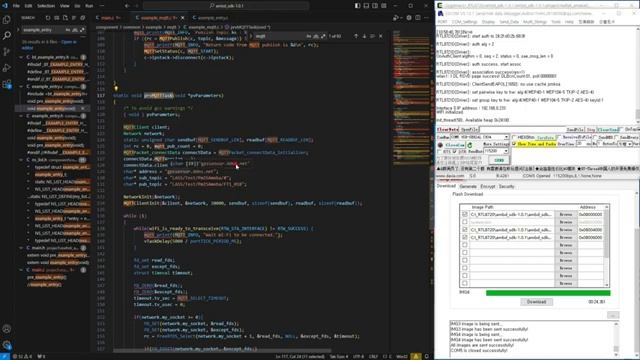Open View menu in VS Code
The width and height of the screenshot is (640, 360).
64,6
